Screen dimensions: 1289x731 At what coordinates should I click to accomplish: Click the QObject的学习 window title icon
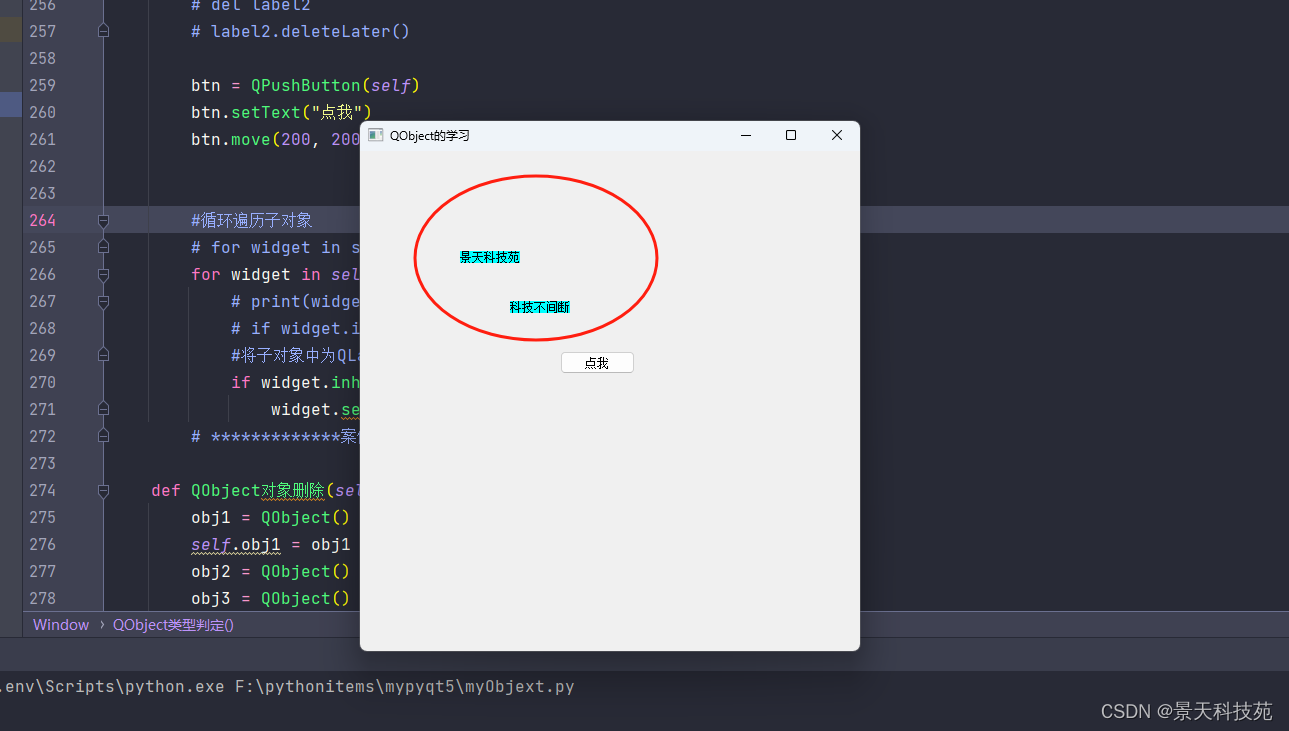tap(376, 135)
